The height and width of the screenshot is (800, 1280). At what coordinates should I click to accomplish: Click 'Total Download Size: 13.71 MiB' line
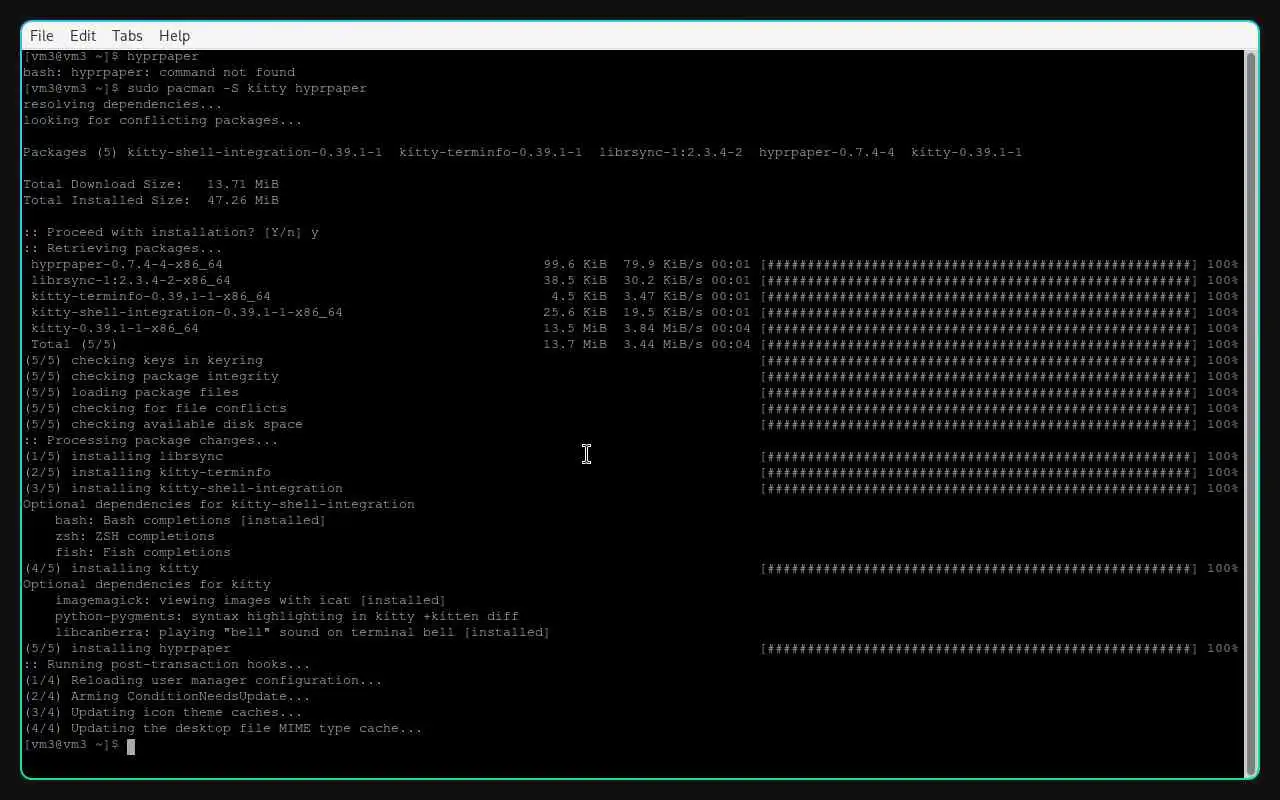point(151,184)
